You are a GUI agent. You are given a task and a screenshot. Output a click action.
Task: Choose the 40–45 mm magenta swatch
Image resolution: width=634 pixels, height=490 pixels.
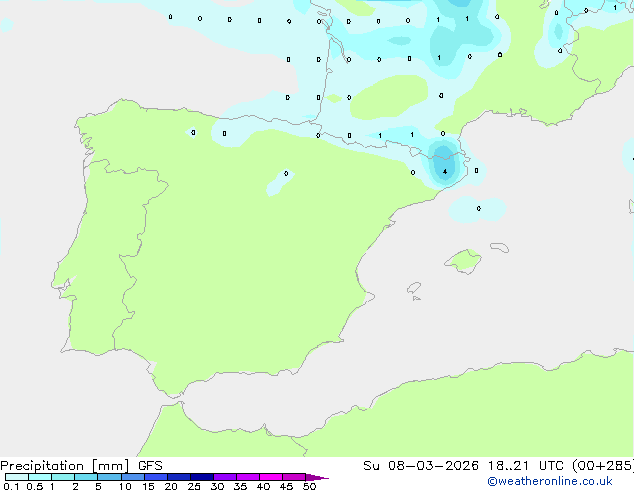tap(271, 477)
